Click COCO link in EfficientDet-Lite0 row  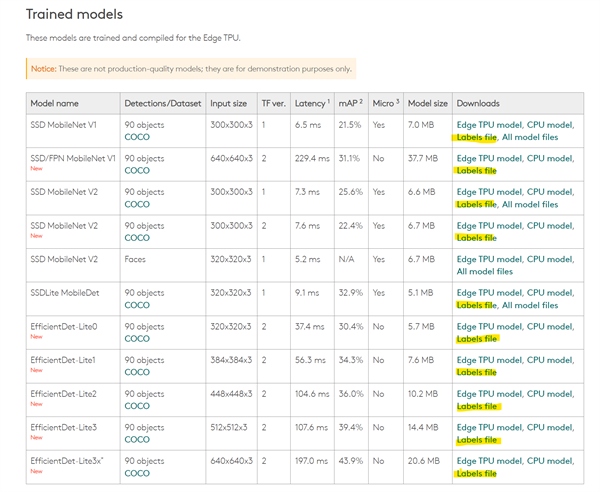pyautogui.click(x=137, y=339)
